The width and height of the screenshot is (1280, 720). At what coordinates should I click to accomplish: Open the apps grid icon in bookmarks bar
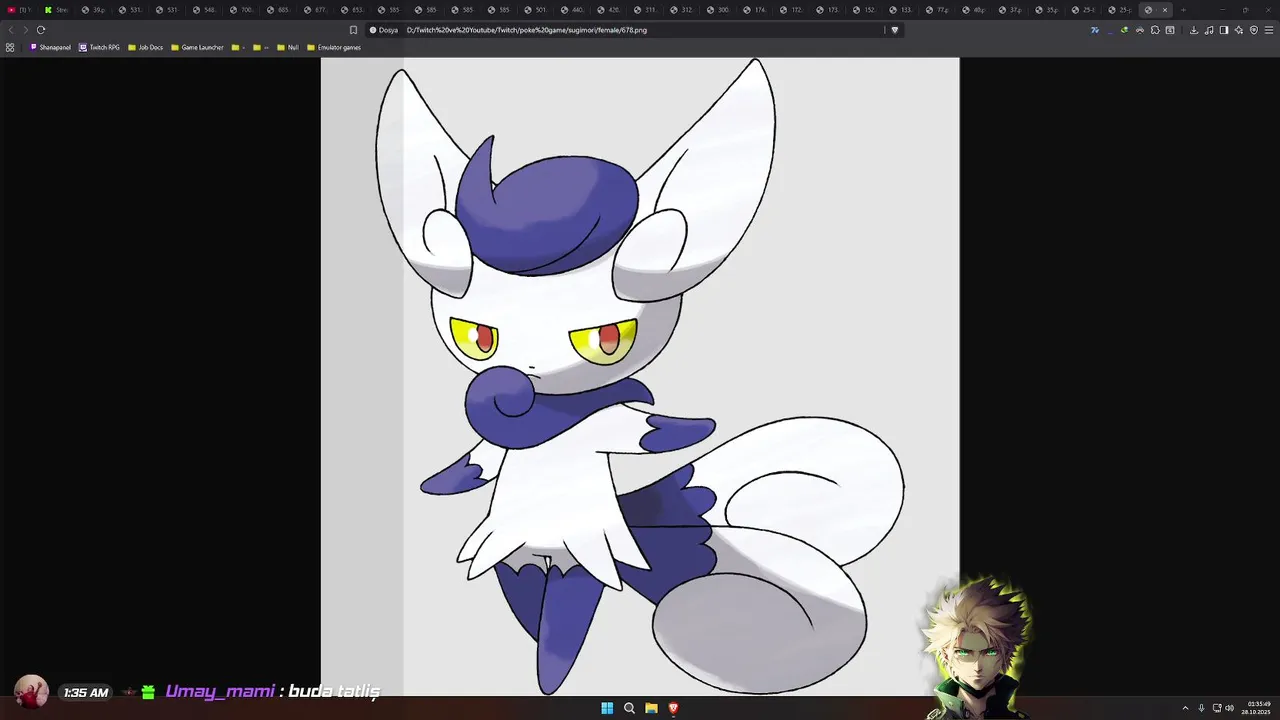coord(10,47)
